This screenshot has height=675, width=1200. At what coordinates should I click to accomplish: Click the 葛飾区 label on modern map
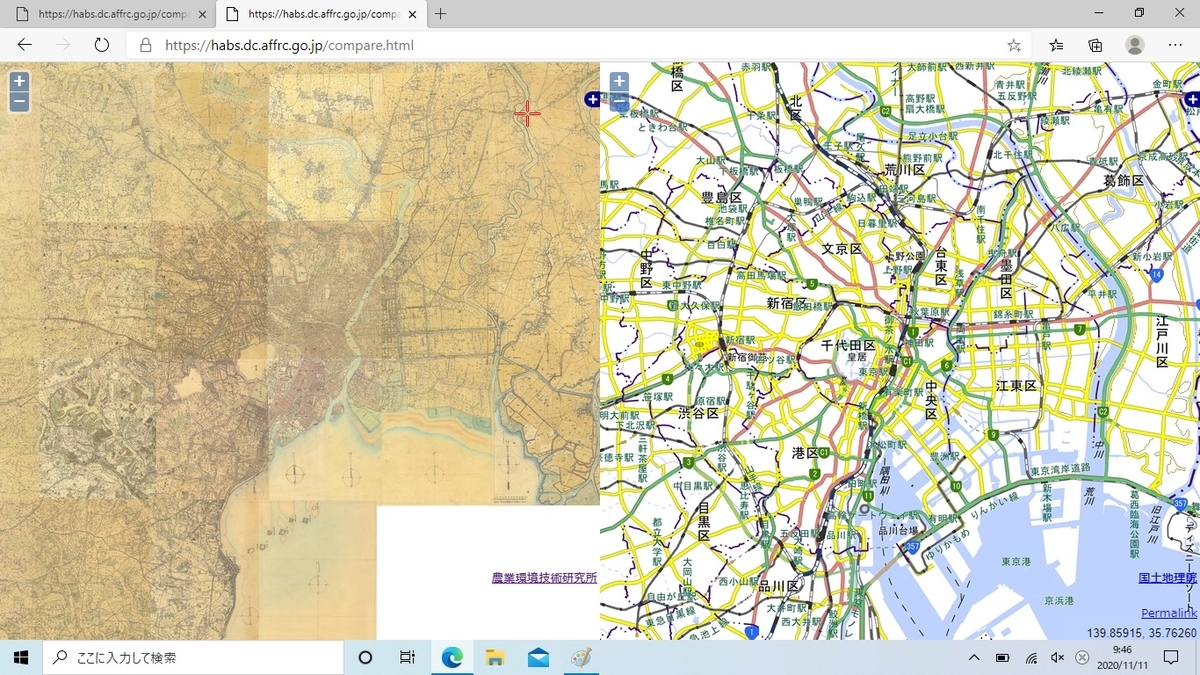click(1123, 180)
